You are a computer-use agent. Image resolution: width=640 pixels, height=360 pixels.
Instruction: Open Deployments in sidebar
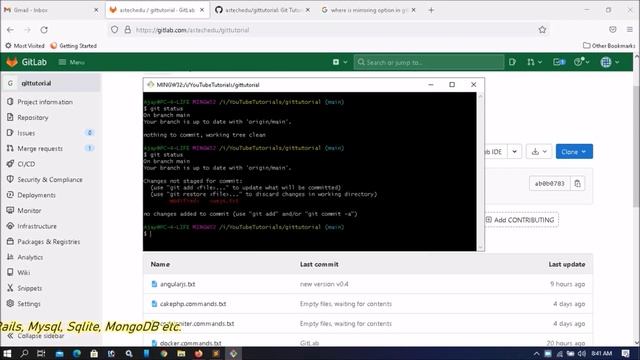coord(36,195)
